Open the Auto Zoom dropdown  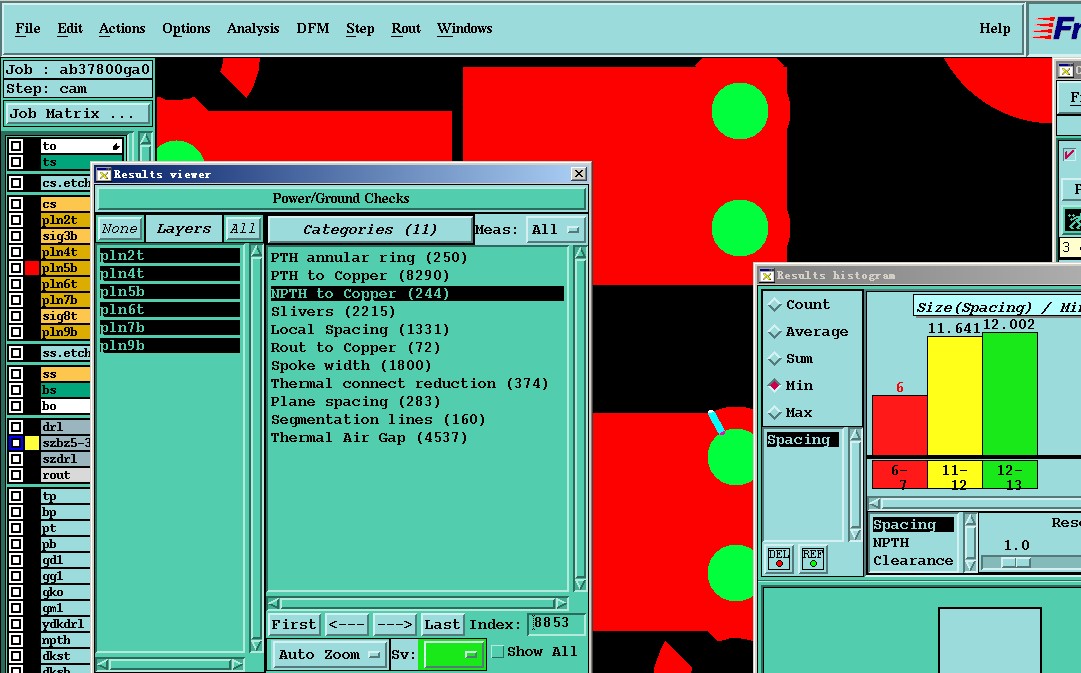[x=329, y=654]
